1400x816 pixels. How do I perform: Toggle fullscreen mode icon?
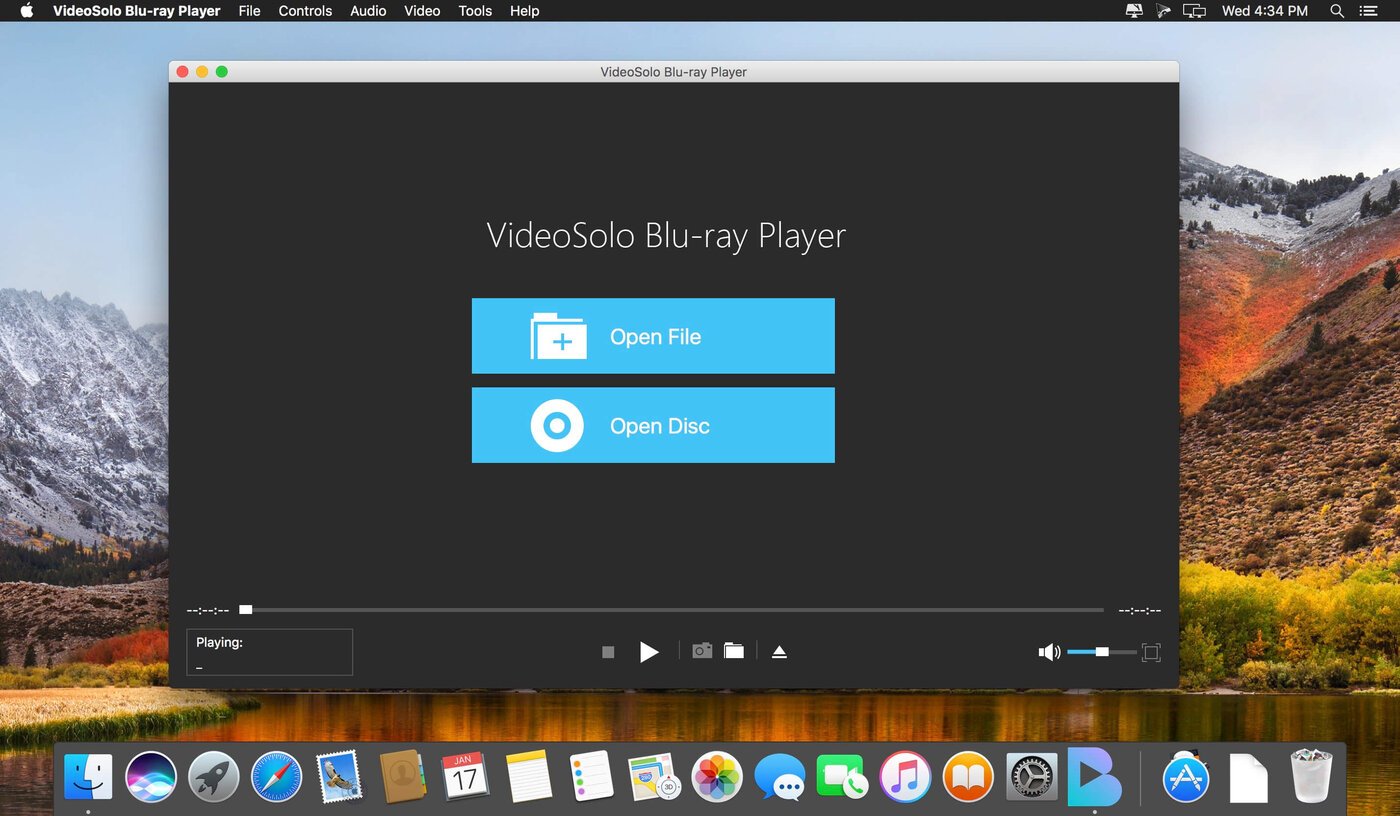[x=1151, y=652]
